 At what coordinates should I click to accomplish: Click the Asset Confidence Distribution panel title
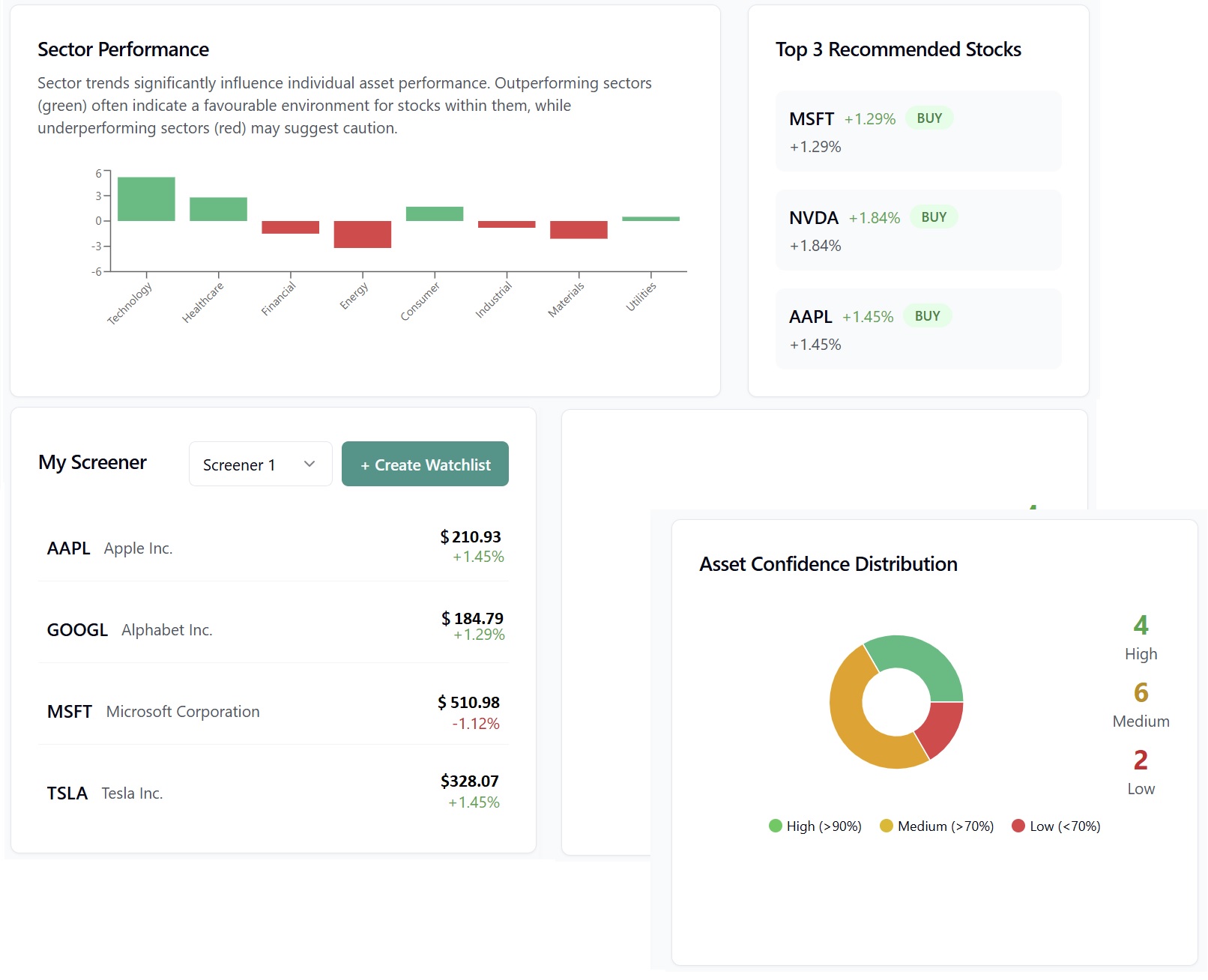pyautogui.click(x=827, y=564)
